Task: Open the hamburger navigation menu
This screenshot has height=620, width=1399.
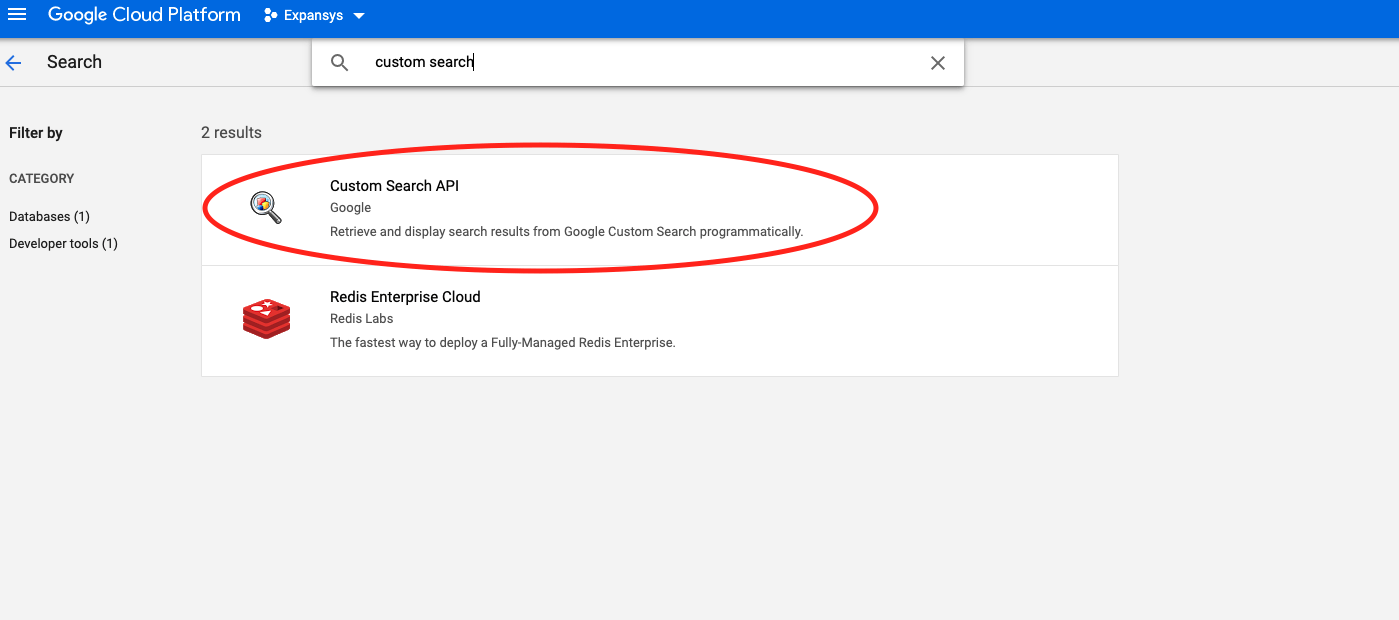Action: click(17, 15)
